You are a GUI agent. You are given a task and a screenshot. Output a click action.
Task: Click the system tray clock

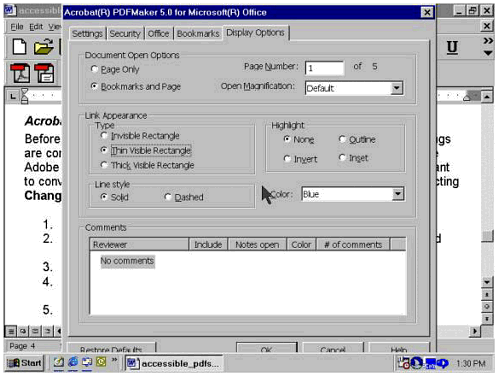click(x=470, y=363)
